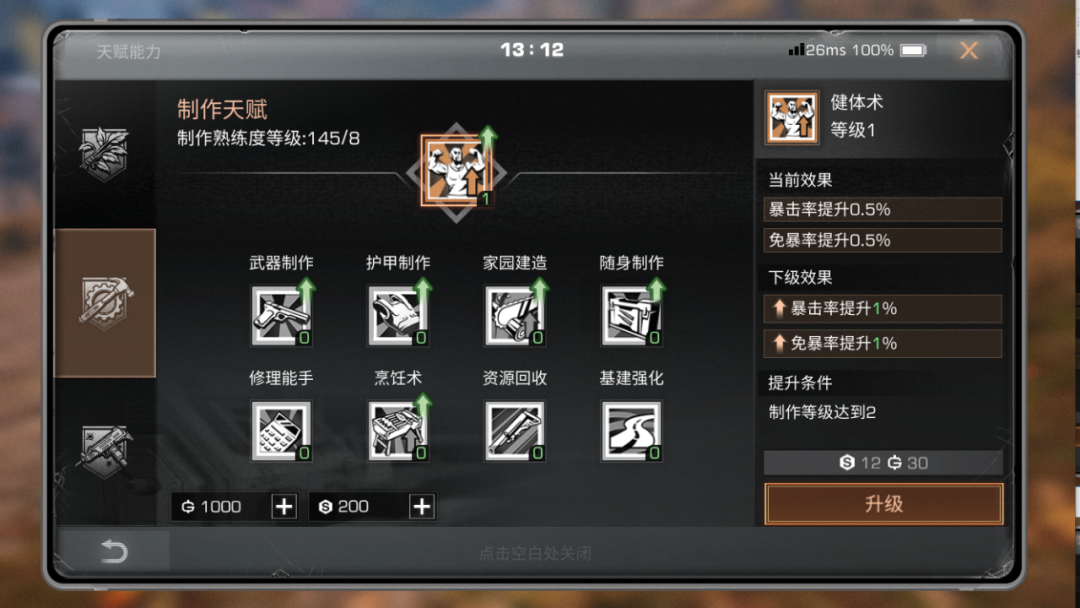The image size is (1080, 608).
Task: Switch to the leaf gathering talent tab
Action: click(x=104, y=153)
